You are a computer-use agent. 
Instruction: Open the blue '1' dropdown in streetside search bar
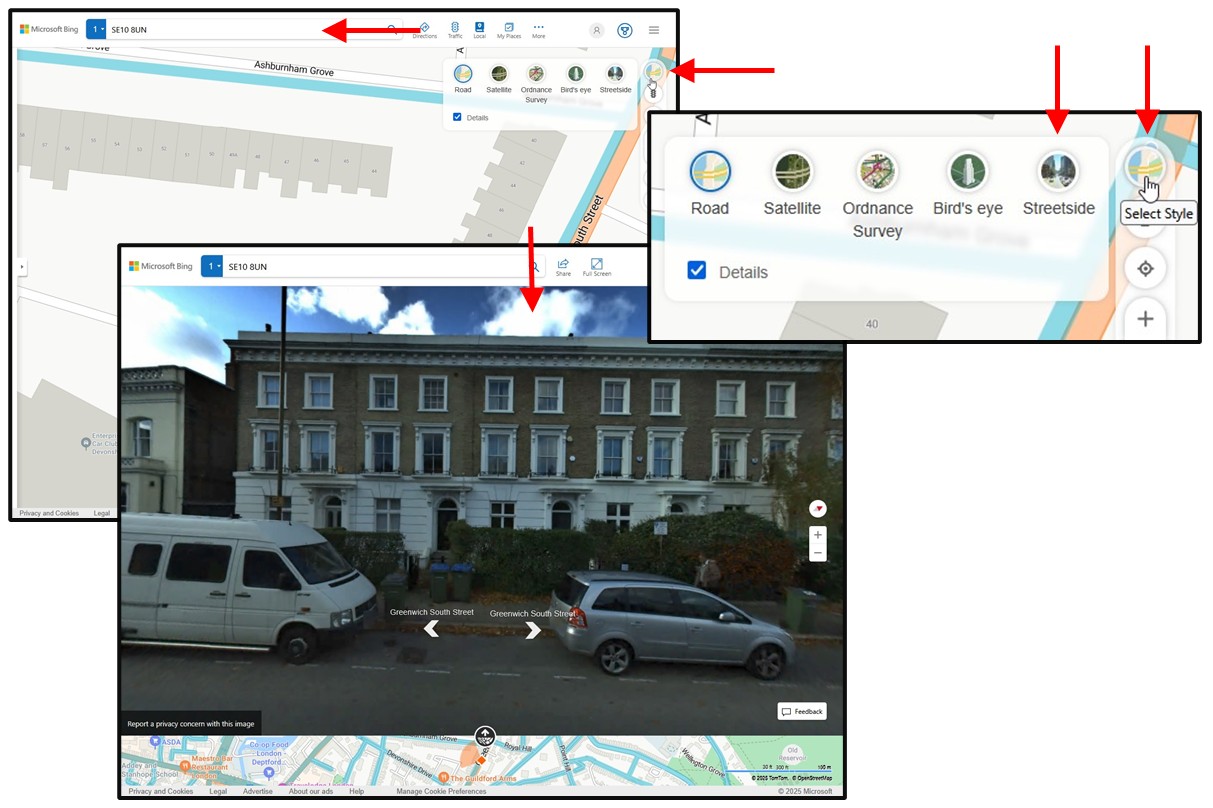[211, 266]
